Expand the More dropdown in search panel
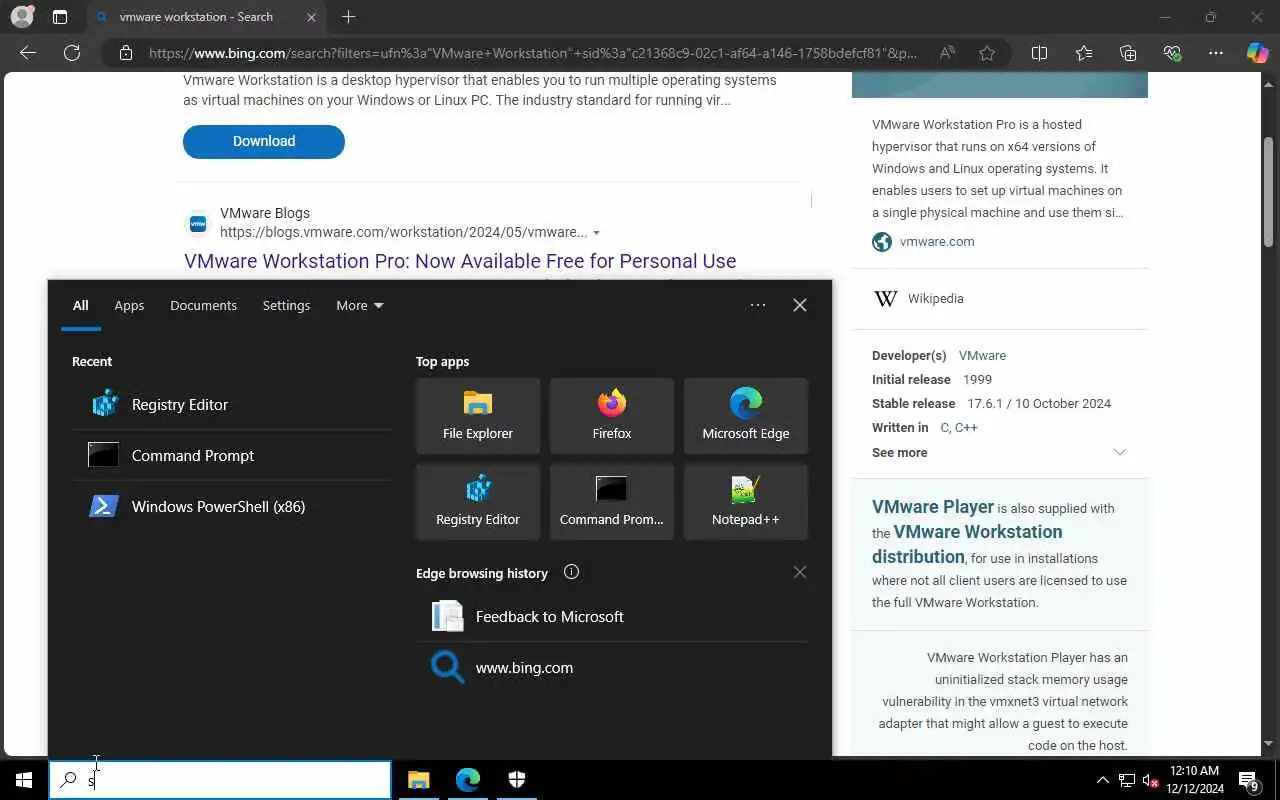Screen dimensions: 1280x800 (360, 305)
